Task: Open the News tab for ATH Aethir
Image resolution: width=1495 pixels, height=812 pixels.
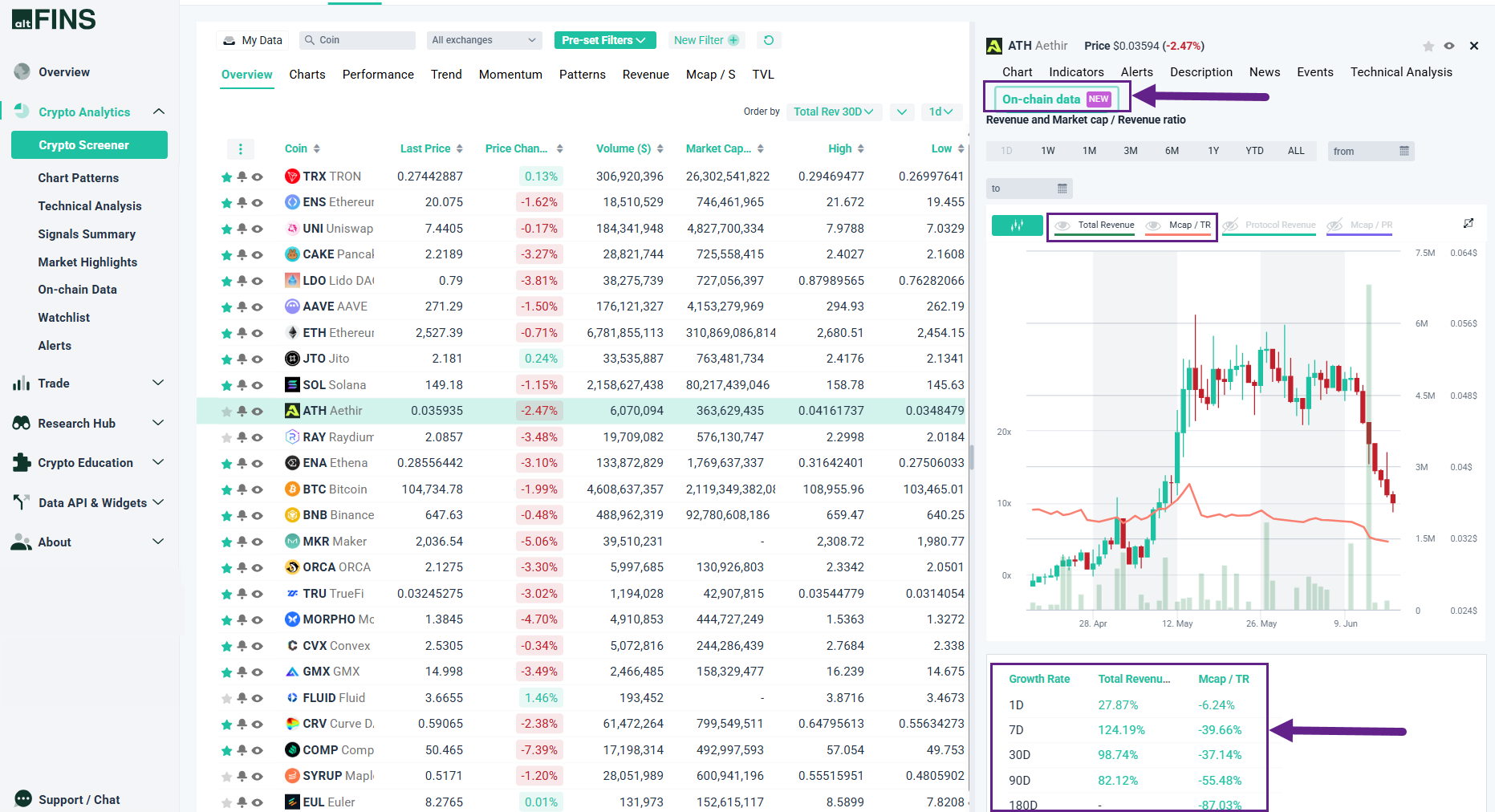Action: coord(1264,71)
